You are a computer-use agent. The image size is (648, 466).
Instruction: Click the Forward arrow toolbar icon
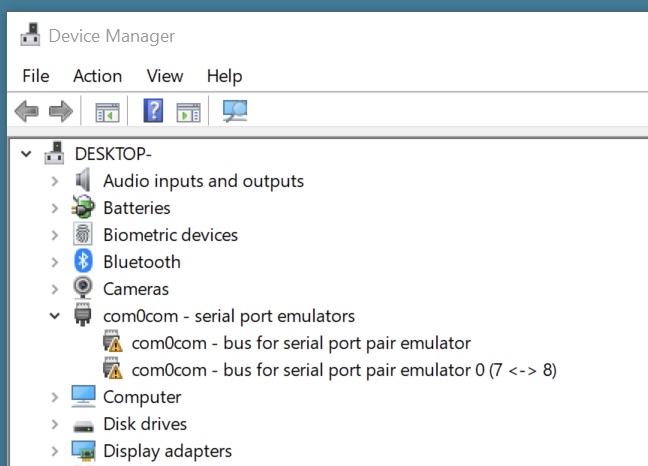(x=61, y=111)
